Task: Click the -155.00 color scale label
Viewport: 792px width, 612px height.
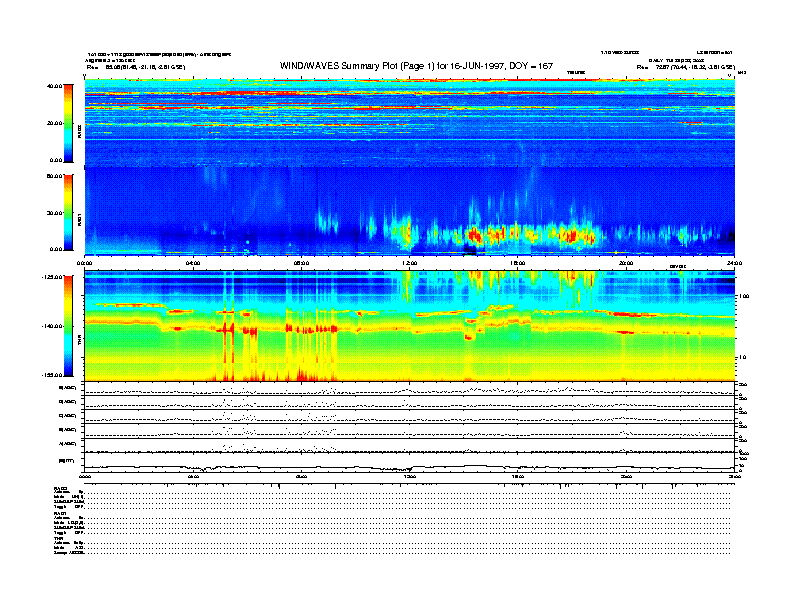Action: (x=52, y=375)
